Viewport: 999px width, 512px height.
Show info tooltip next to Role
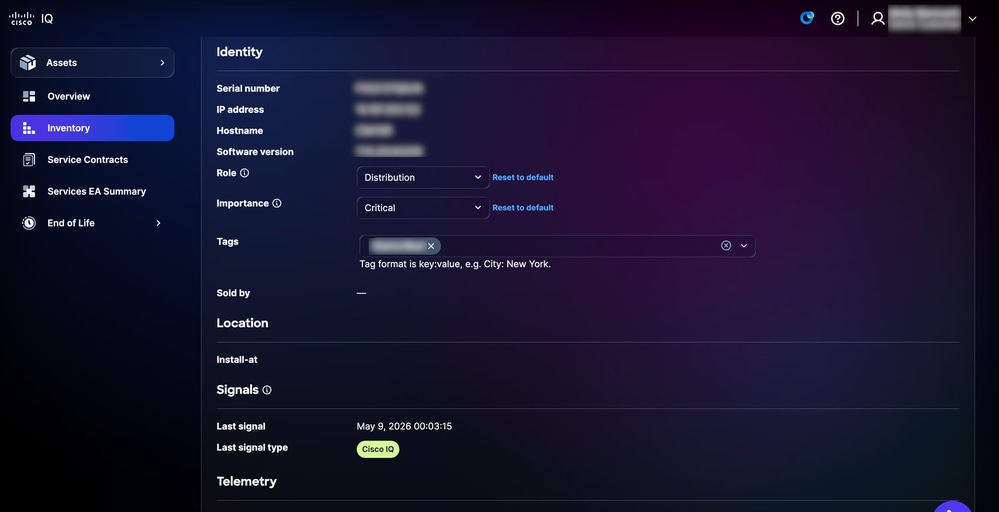coord(245,173)
